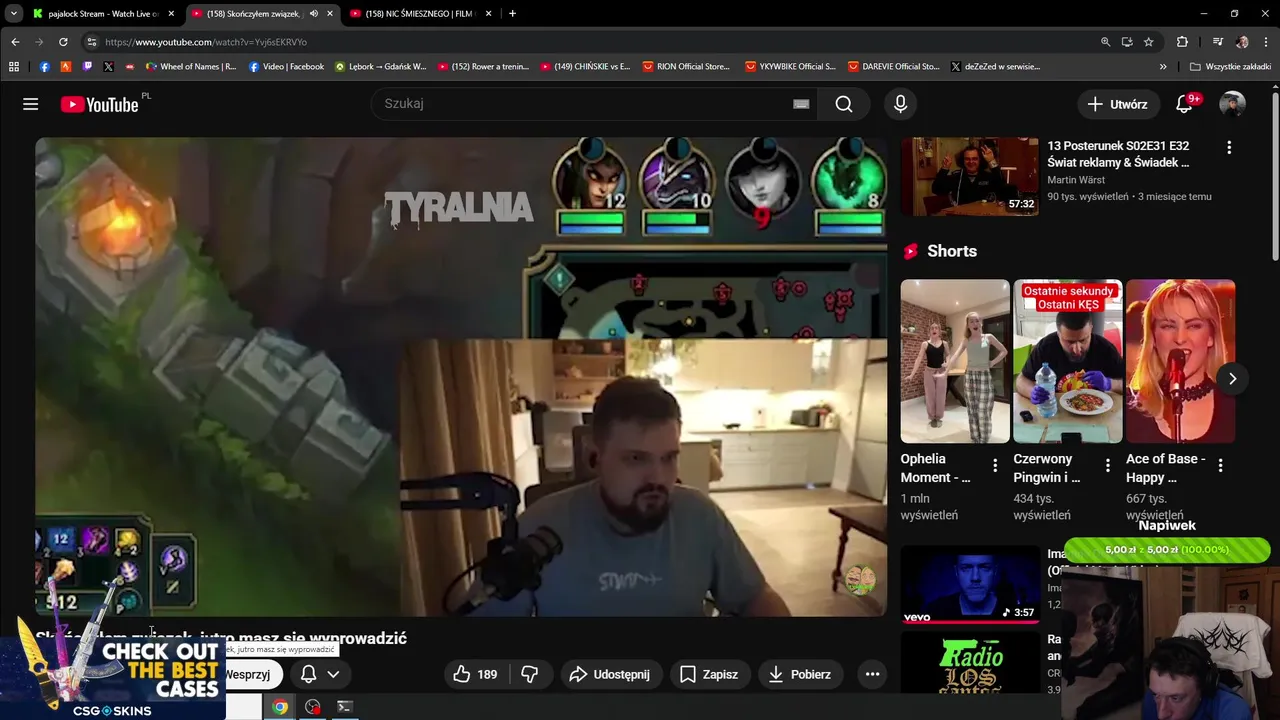Viewport: 1280px width, 720px height.
Task: Open the account avatar menu
Action: [x=1232, y=104]
